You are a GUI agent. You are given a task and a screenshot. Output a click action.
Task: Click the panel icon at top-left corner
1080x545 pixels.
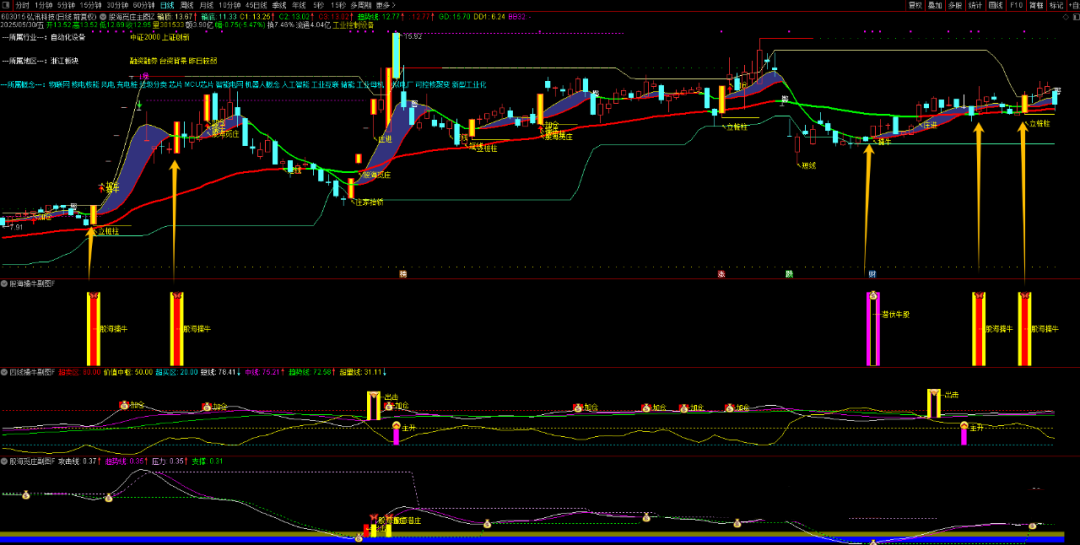coord(7,5)
